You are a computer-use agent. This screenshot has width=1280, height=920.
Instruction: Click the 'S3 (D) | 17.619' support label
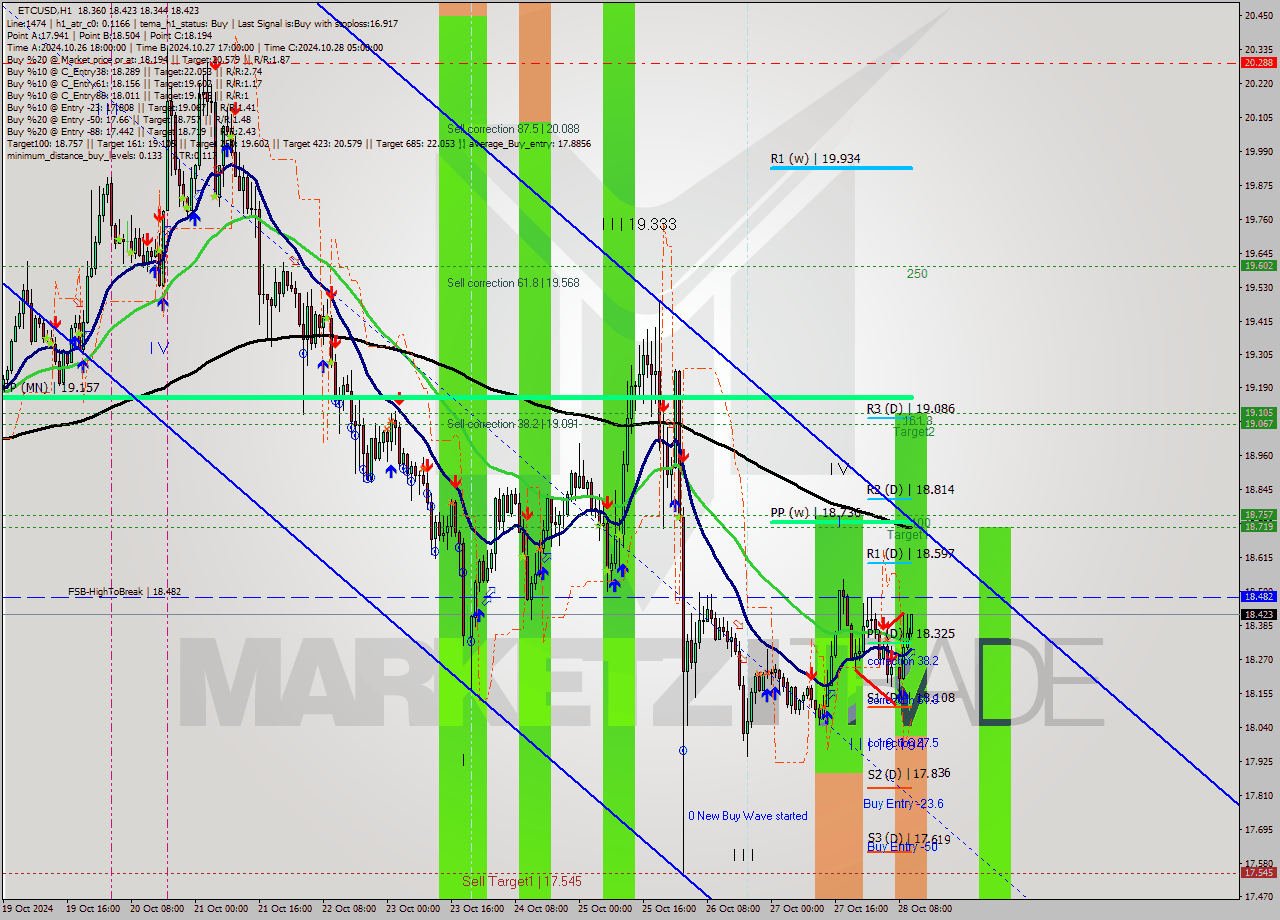pos(908,839)
